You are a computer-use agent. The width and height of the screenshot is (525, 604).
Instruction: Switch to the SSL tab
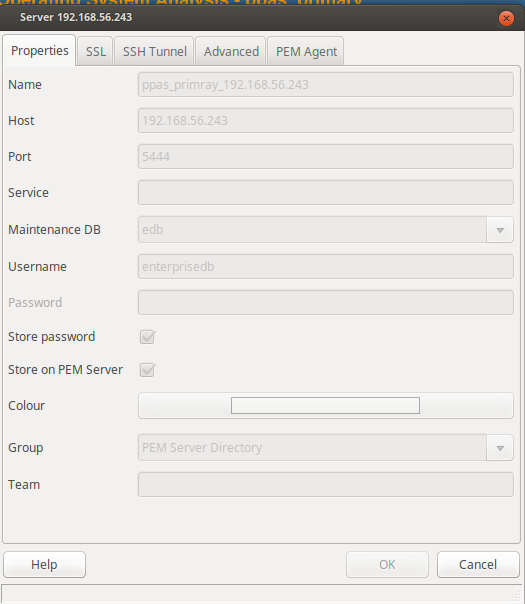point(95,51)
